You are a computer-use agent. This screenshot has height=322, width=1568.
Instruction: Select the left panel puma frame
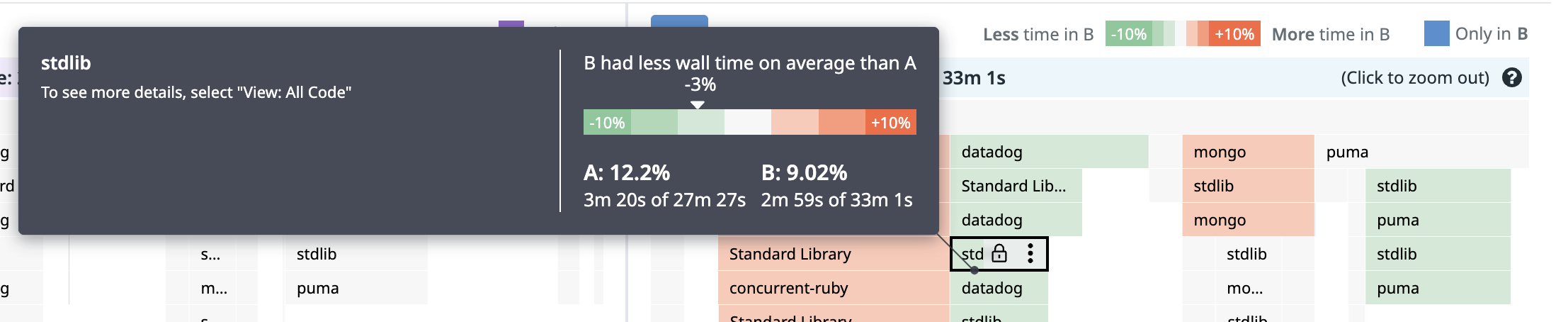click(356, 288)
